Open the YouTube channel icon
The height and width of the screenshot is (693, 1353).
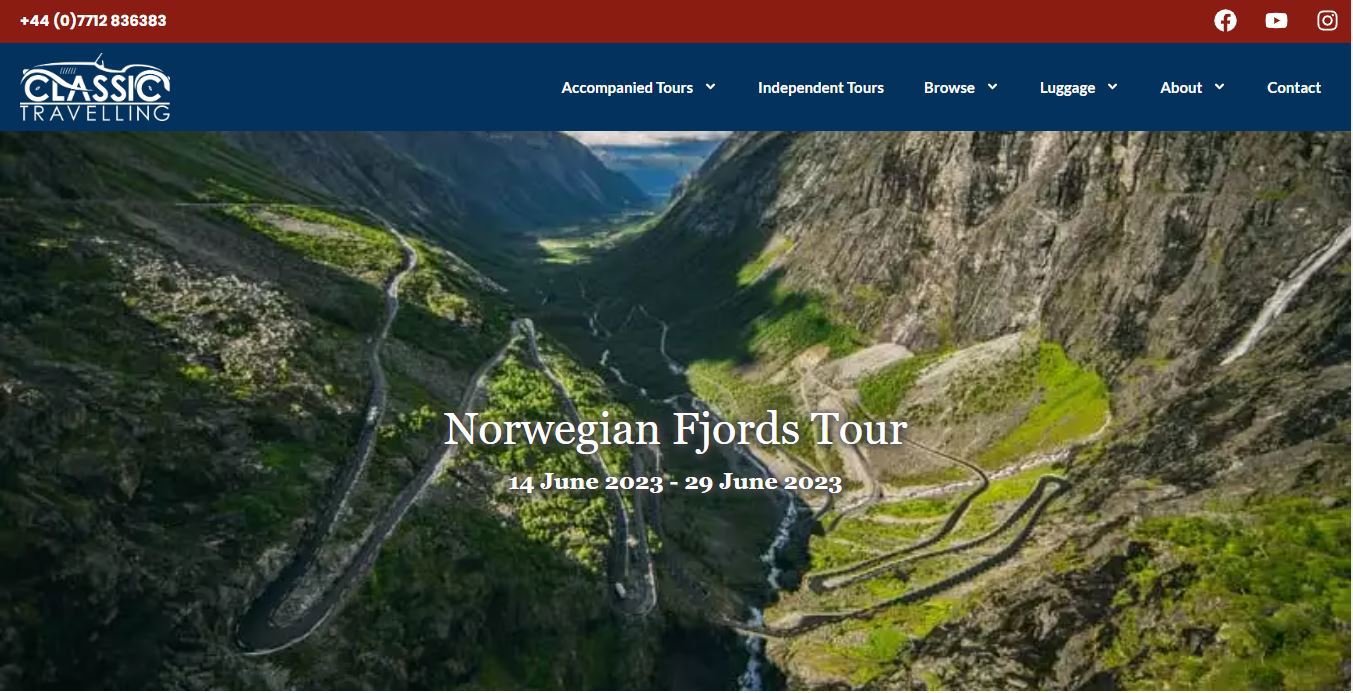(x=1276, y=21)
